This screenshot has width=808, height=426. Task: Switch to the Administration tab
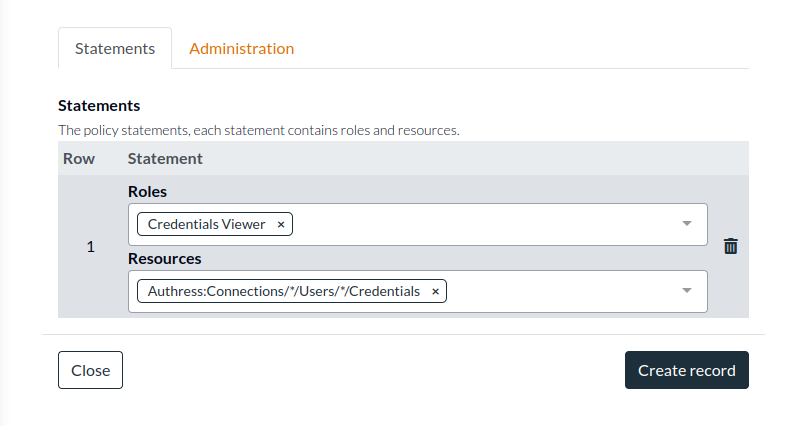point(241,48)
